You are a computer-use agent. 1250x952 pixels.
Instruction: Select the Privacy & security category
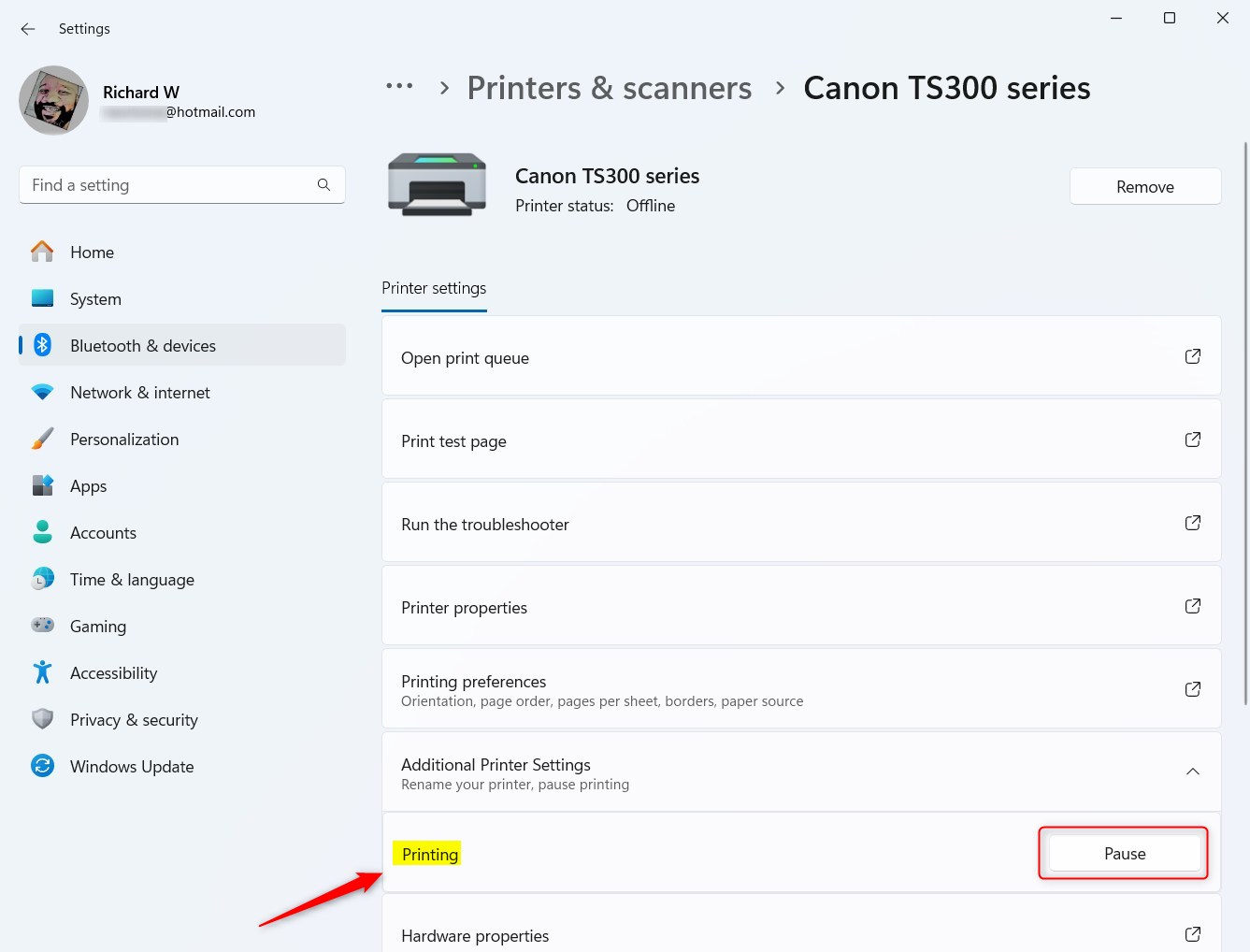tap(134, 720)
